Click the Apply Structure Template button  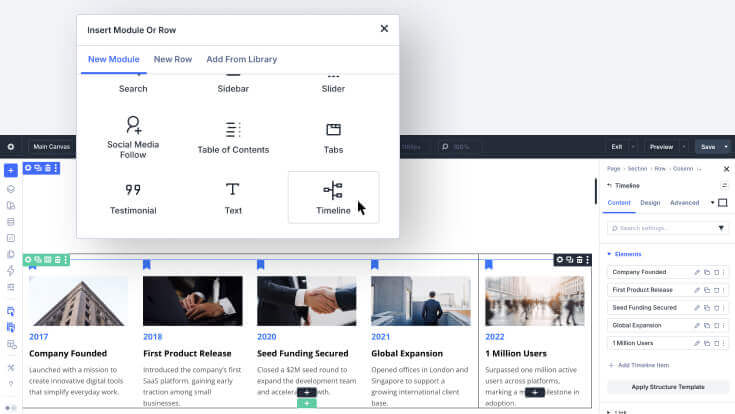click(x=668, y=387)
